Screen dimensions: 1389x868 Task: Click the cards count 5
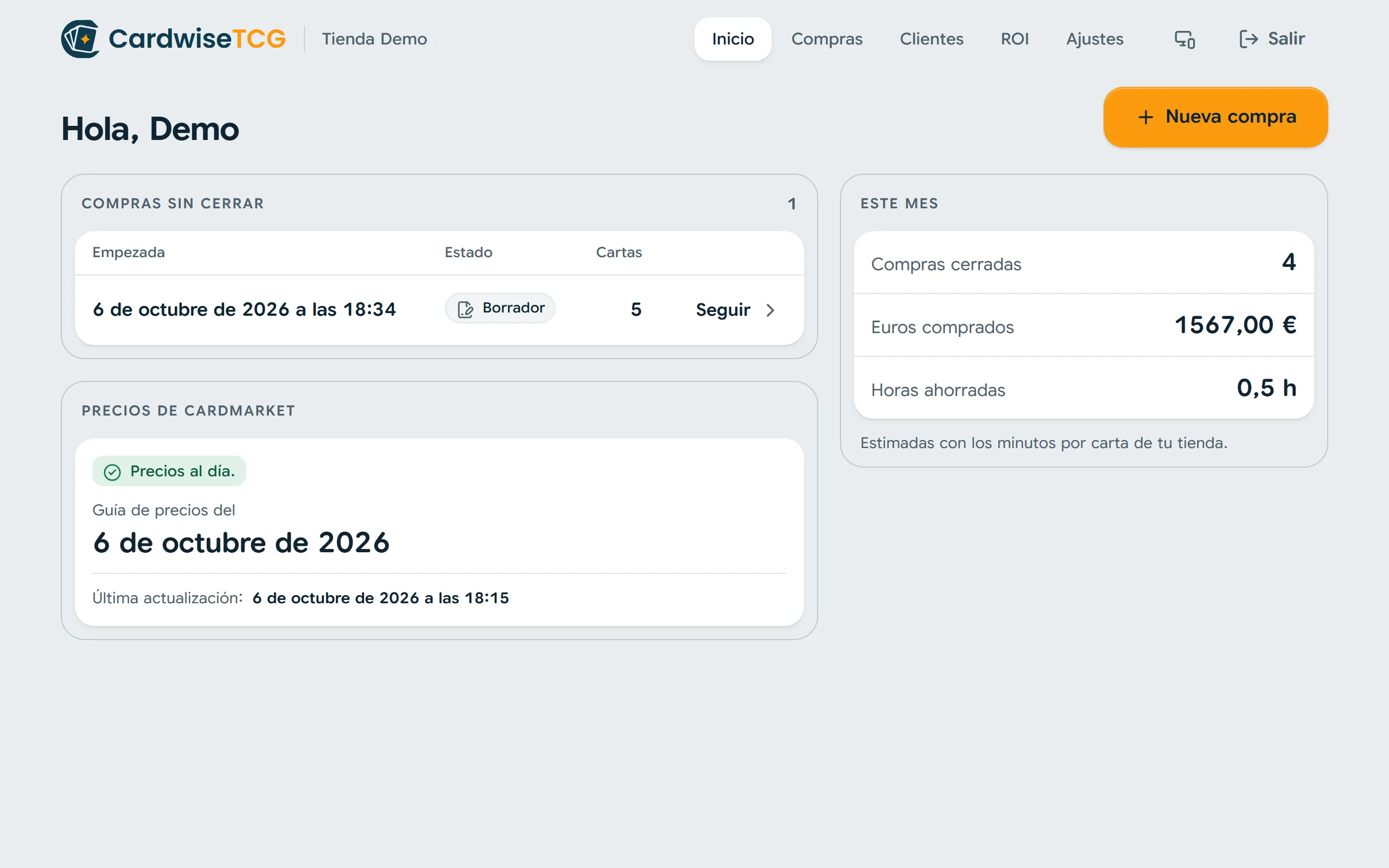pos(636,310)
